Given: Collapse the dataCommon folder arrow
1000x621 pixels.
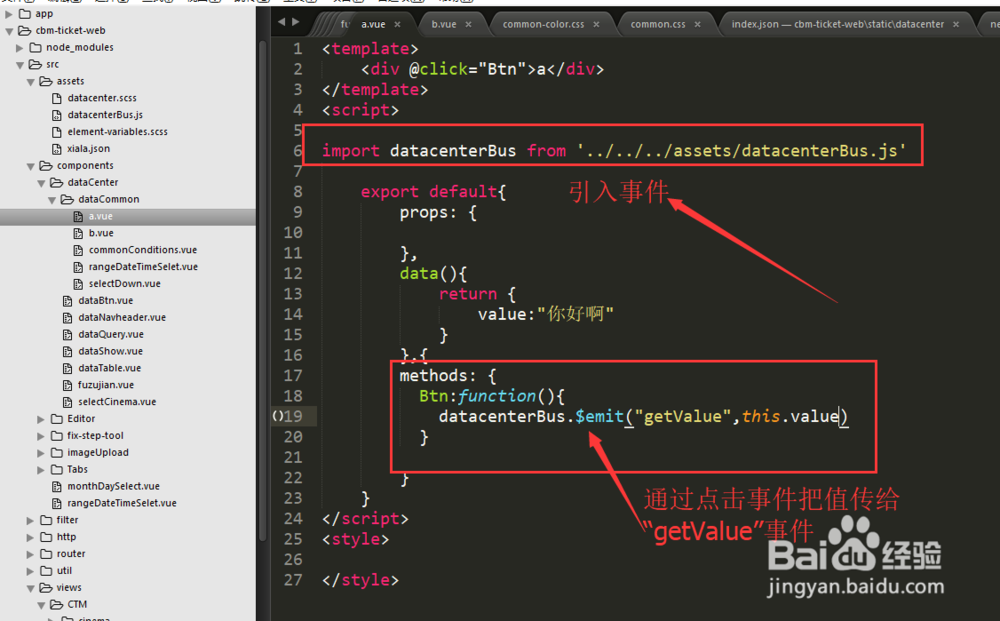Looking at the screenshot, I should pos(52,200).
